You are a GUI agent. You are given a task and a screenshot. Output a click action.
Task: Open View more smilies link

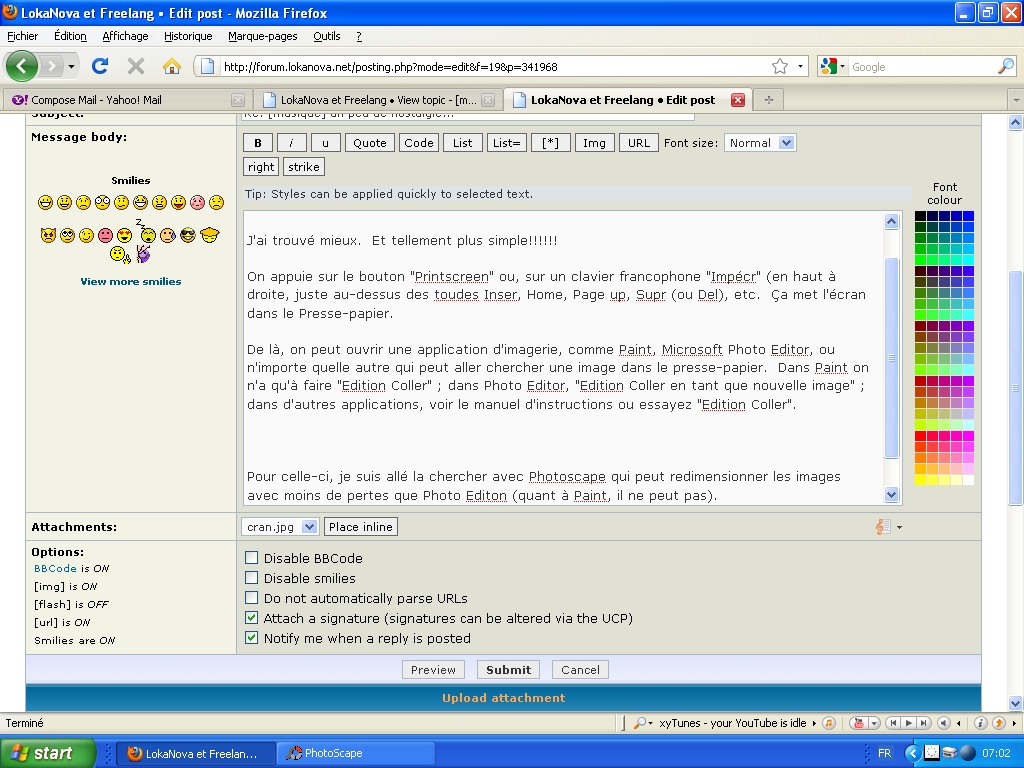(x=131, y=281)
